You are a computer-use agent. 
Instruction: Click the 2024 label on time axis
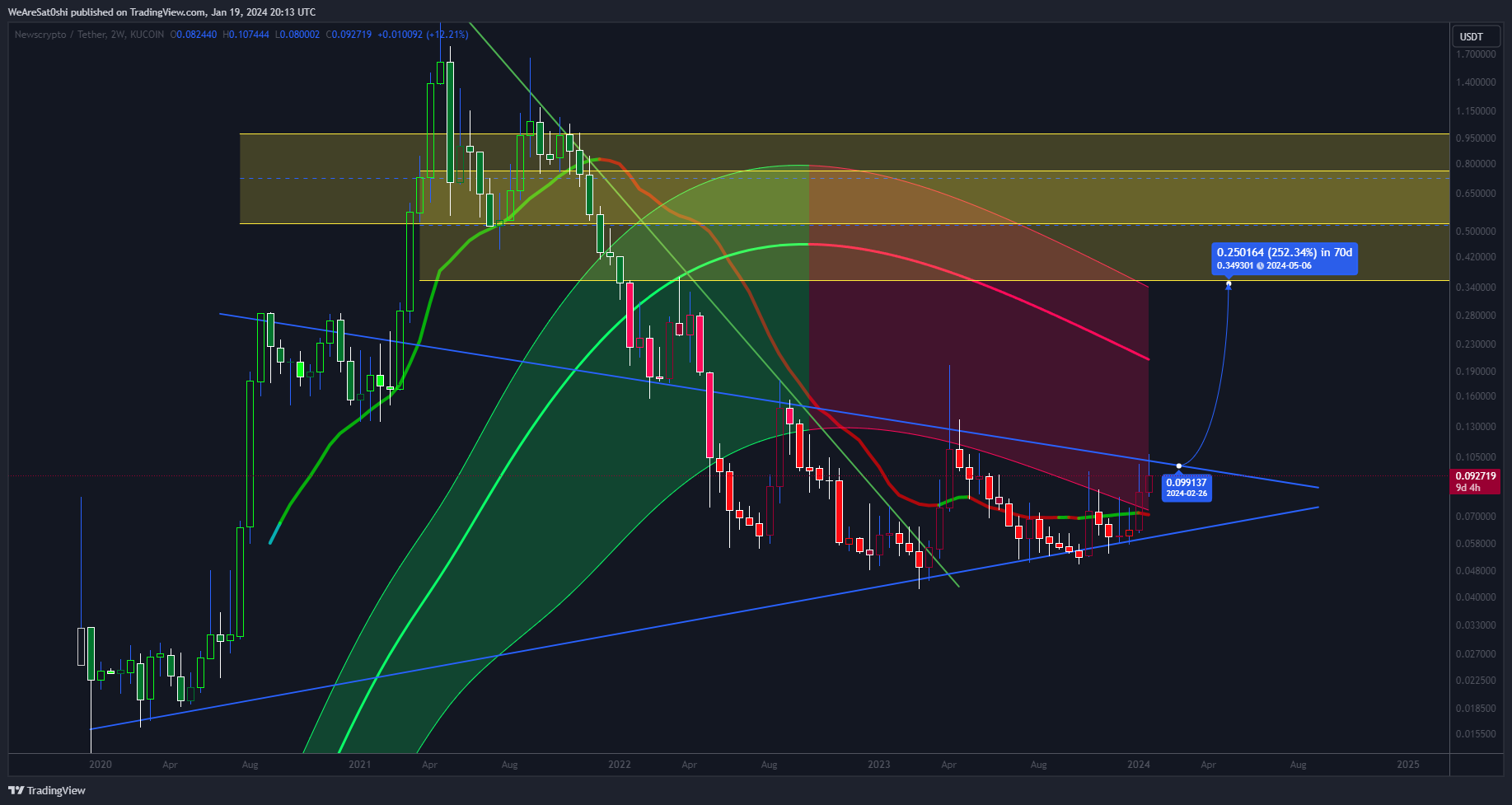(1139, 765)
